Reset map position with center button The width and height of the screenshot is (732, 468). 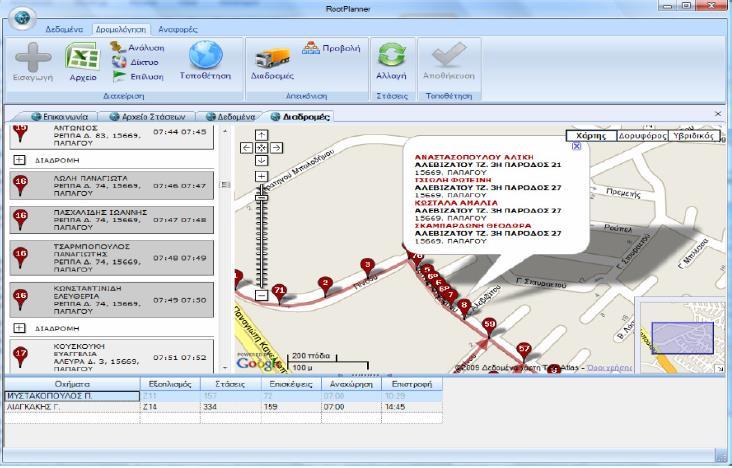click(x=261, y=148)
